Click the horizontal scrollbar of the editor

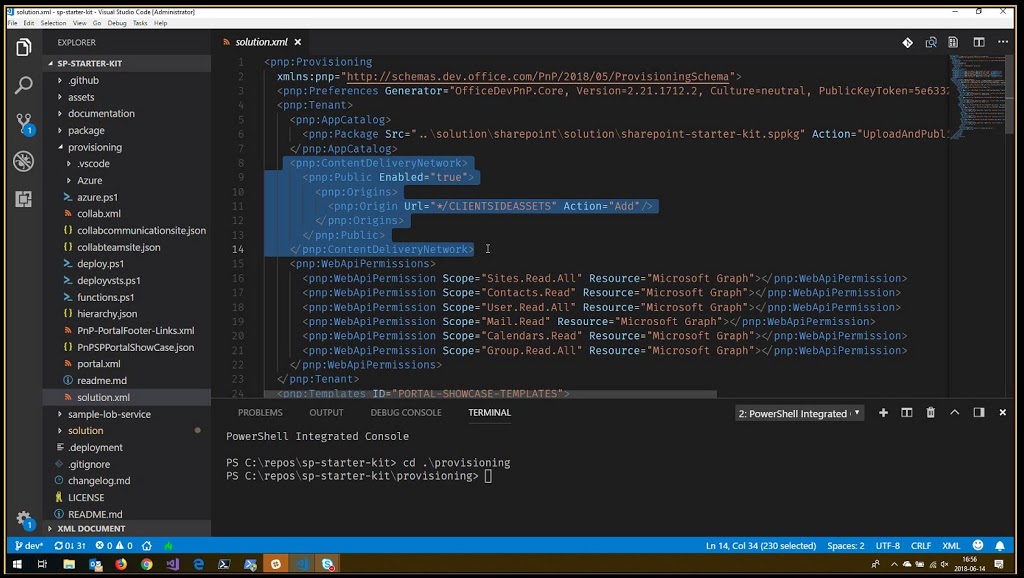click(490, 394)
